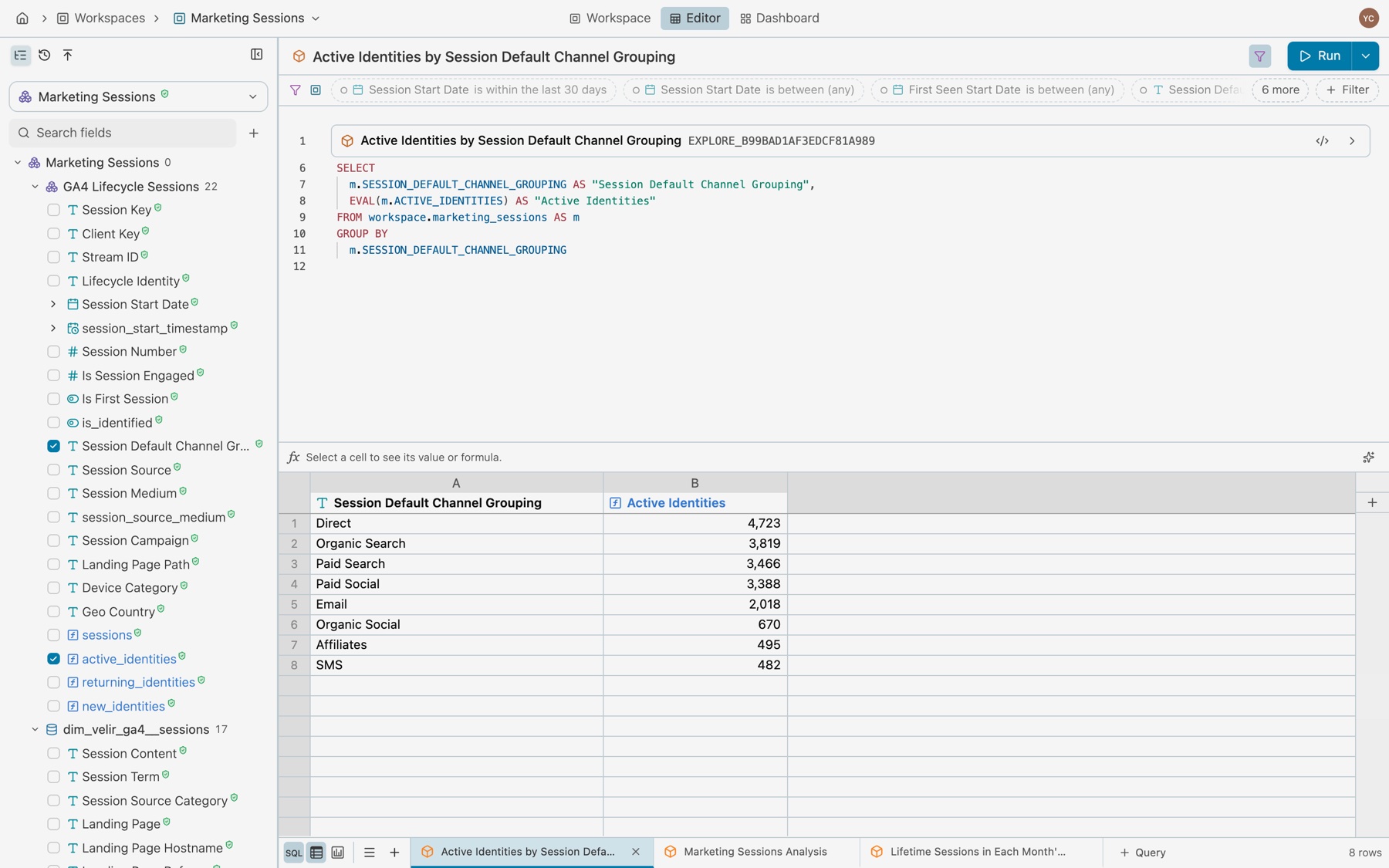
Task: Check the Client Key field
Action: click(53, 234)
